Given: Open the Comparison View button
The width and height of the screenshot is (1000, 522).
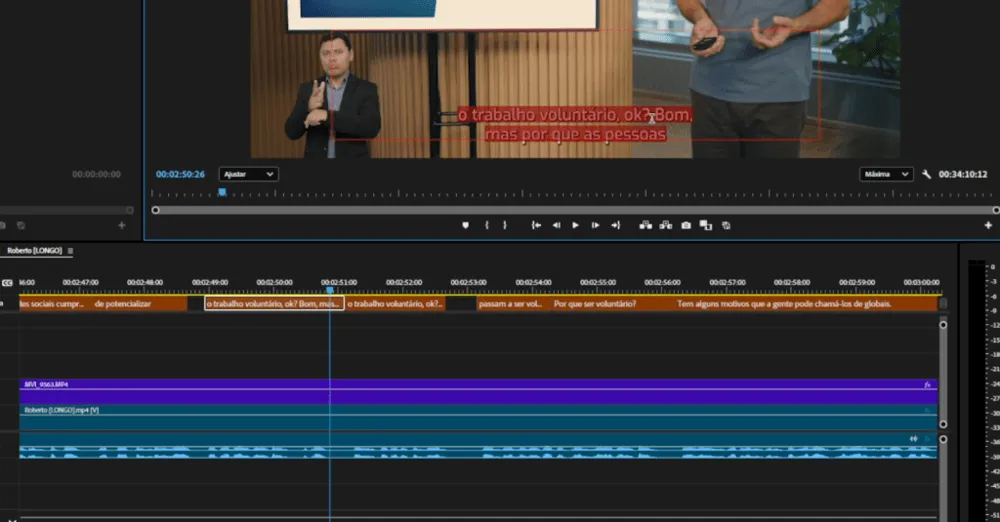Looking at the screenshot, I should (705, 225).
